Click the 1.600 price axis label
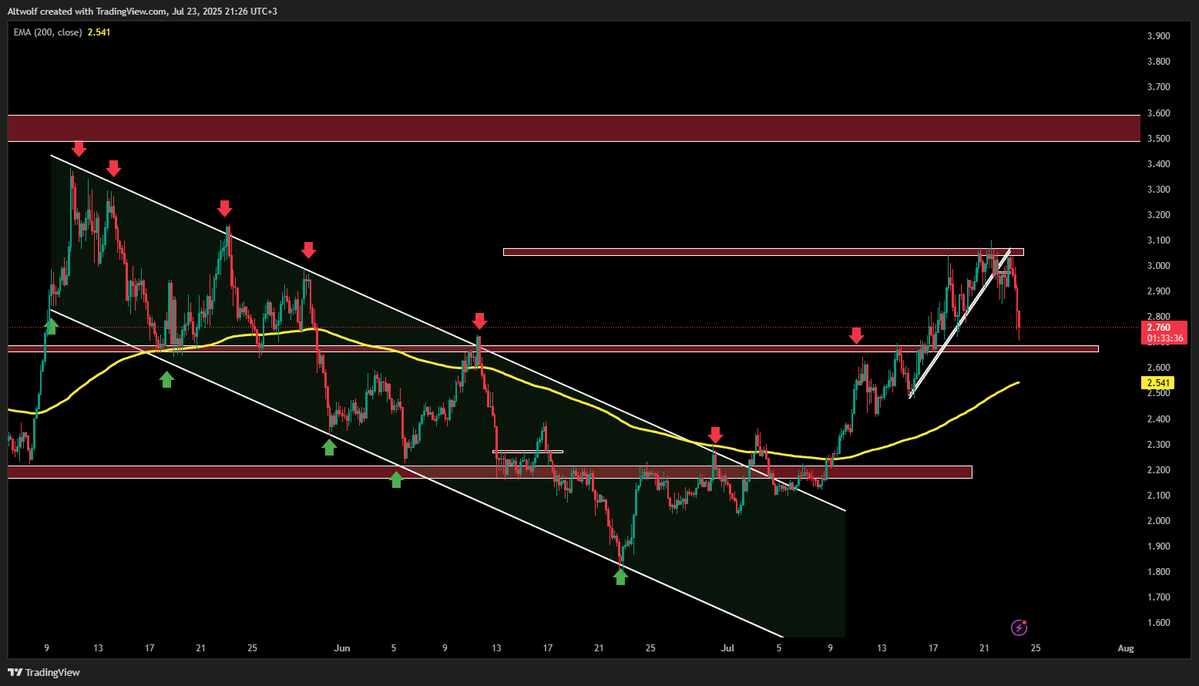This screenshot has height=686, width=1199. [1158, 623]
